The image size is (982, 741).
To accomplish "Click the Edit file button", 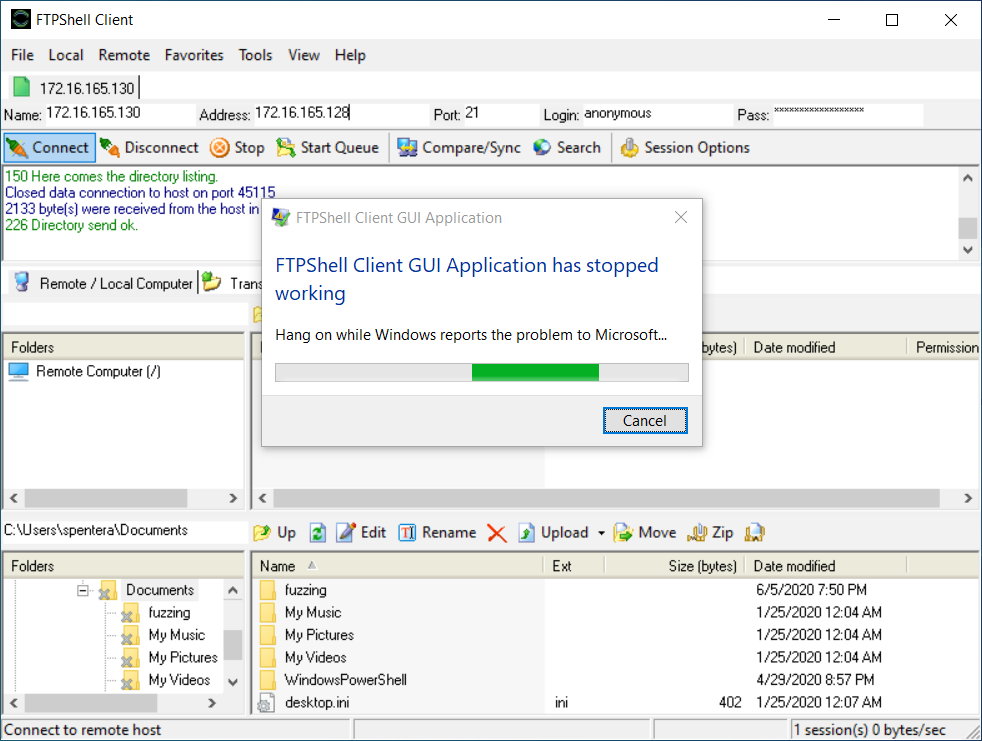I will pyautogui.click(x=361, y=532).
